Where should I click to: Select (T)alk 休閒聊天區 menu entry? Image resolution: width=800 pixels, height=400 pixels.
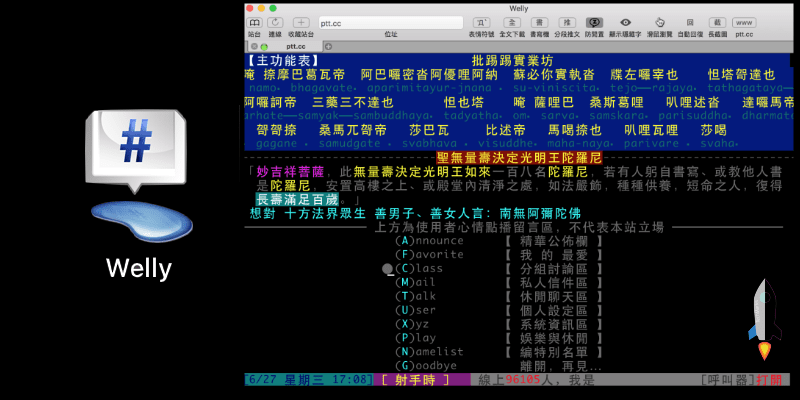(499, 296)
